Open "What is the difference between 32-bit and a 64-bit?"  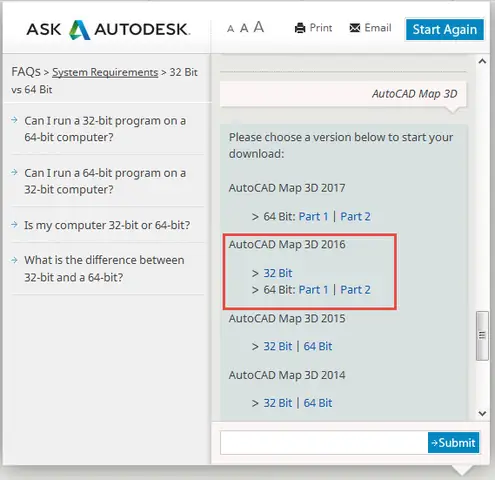104,268
